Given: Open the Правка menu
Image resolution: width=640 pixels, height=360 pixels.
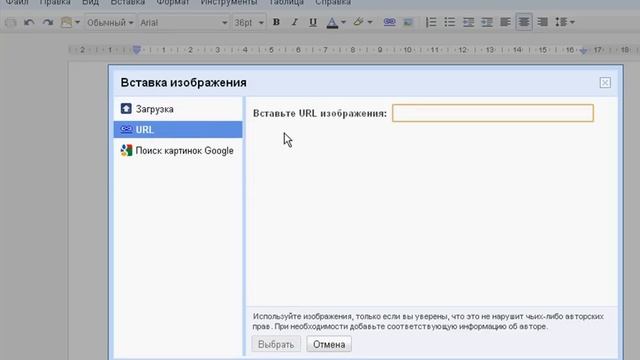Looking at the screenshot, I should point(55,2).
